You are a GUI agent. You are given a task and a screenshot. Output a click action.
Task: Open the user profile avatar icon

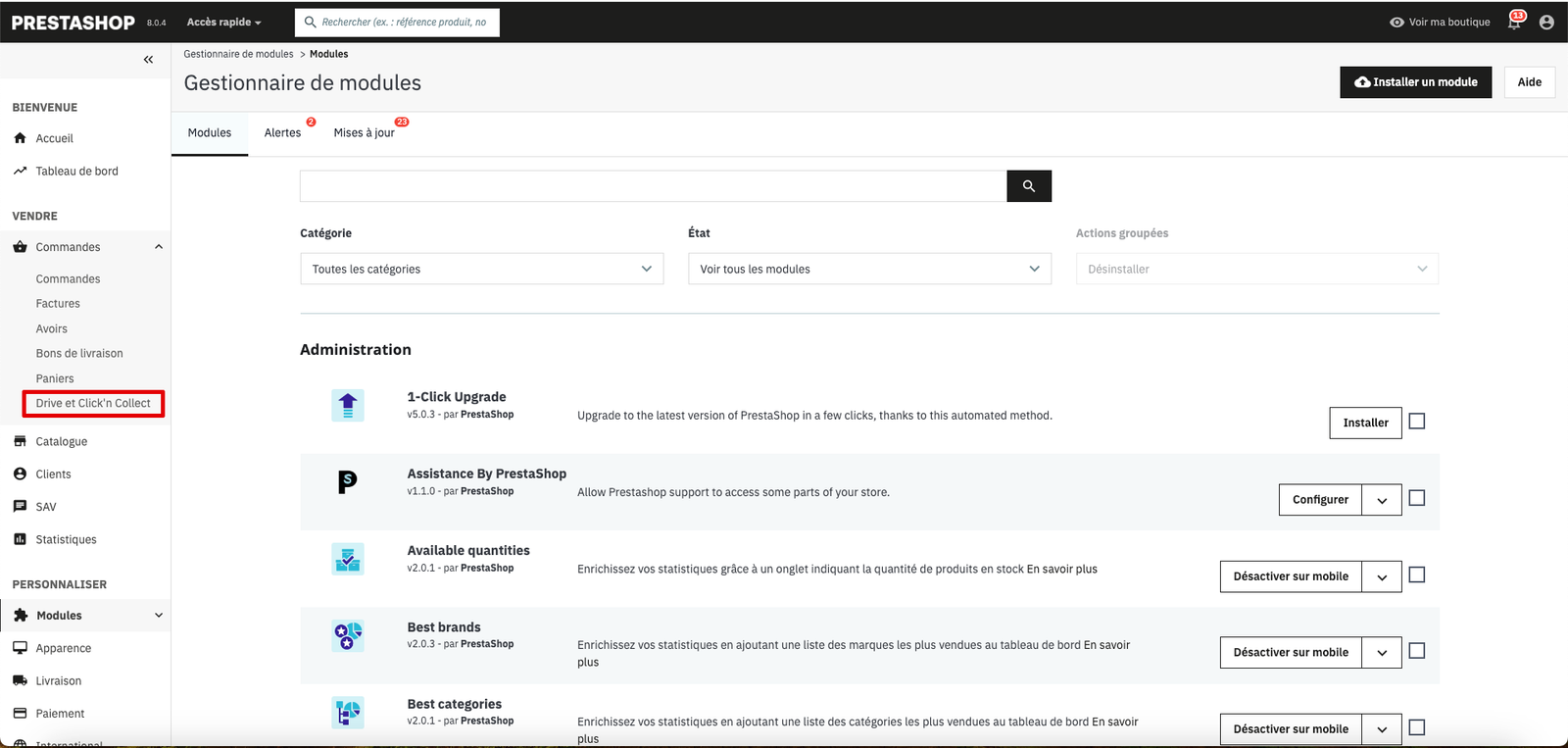coord(1546,23)
